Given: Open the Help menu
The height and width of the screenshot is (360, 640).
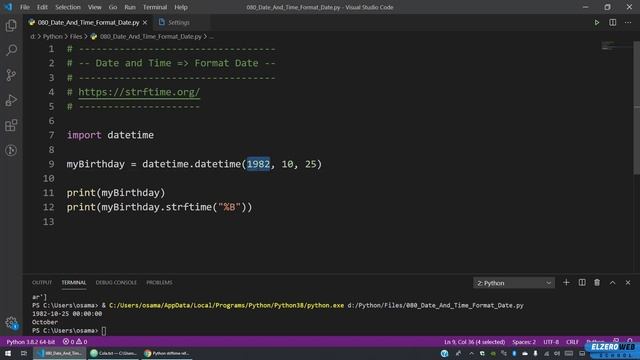Looking at the screenshot, I should click(x=181, y=7).
